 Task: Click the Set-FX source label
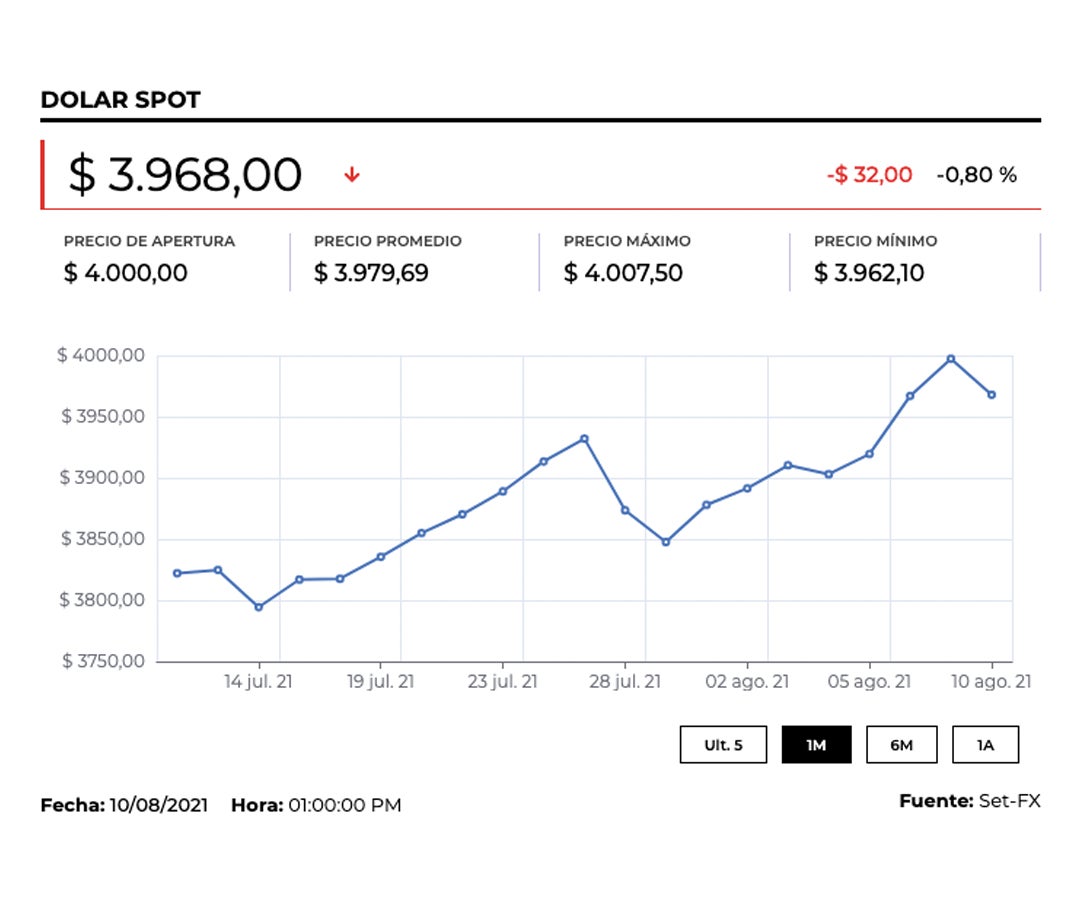tap(1008, 801)
